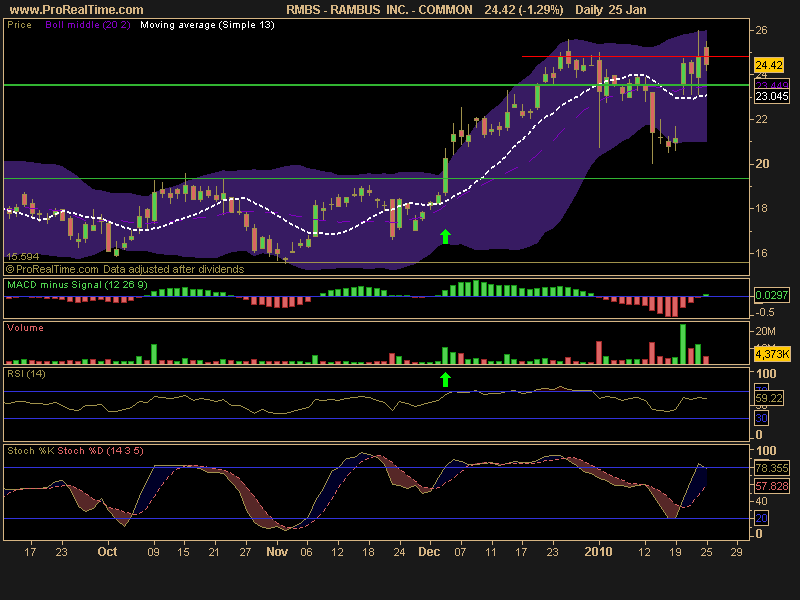Click the Stoch %D (14 3 5) legend label
The image size is (800, 600).
point(101,451)
